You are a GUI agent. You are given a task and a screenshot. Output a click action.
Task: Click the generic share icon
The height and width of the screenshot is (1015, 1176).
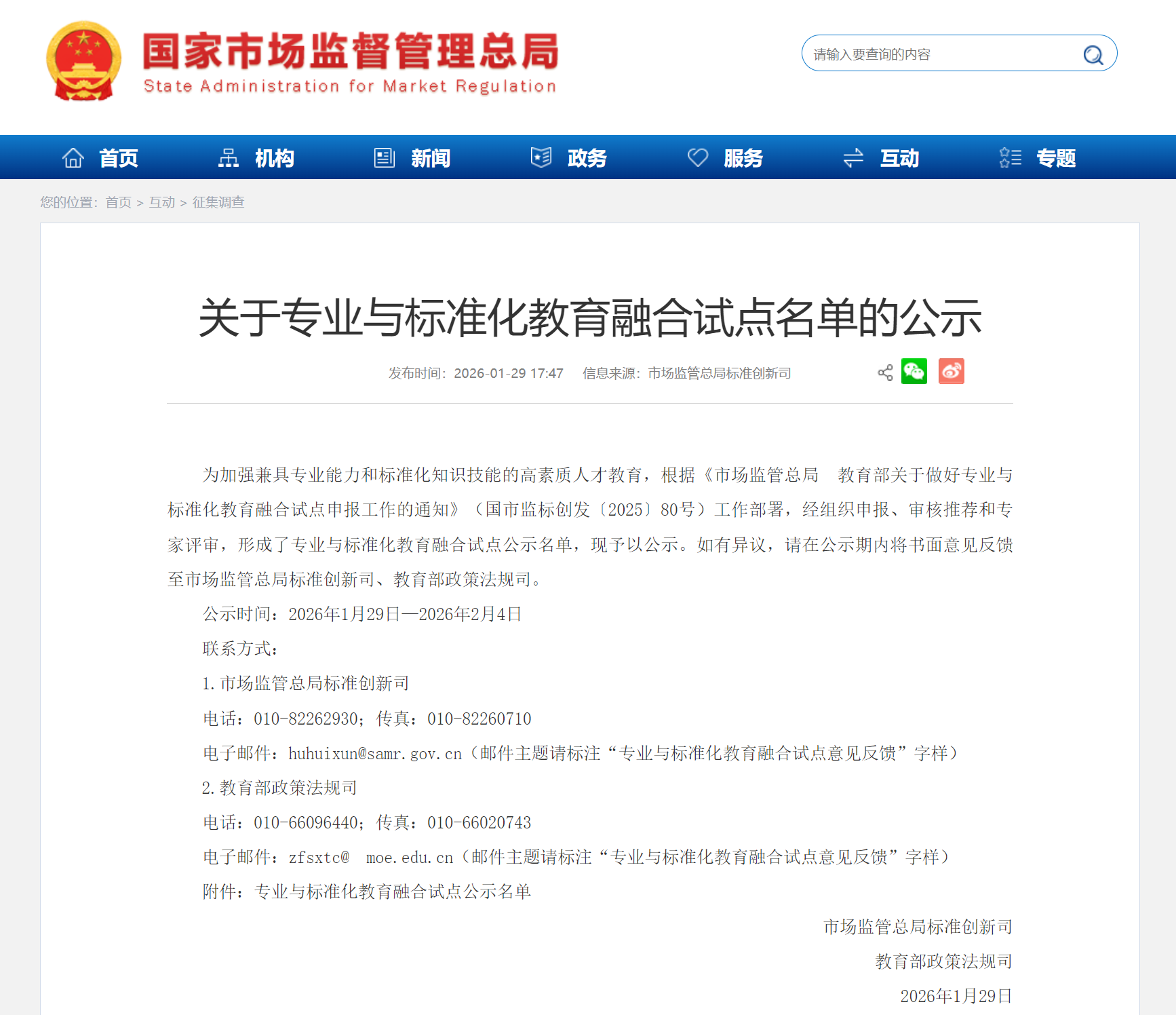pyautogui.click(x=885, y=372)
